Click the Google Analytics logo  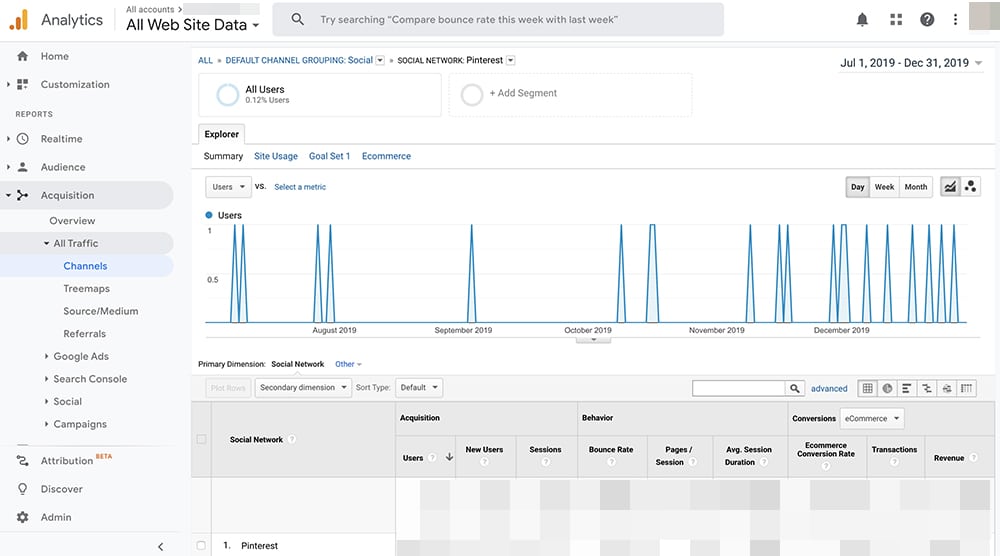click(19, 20)
